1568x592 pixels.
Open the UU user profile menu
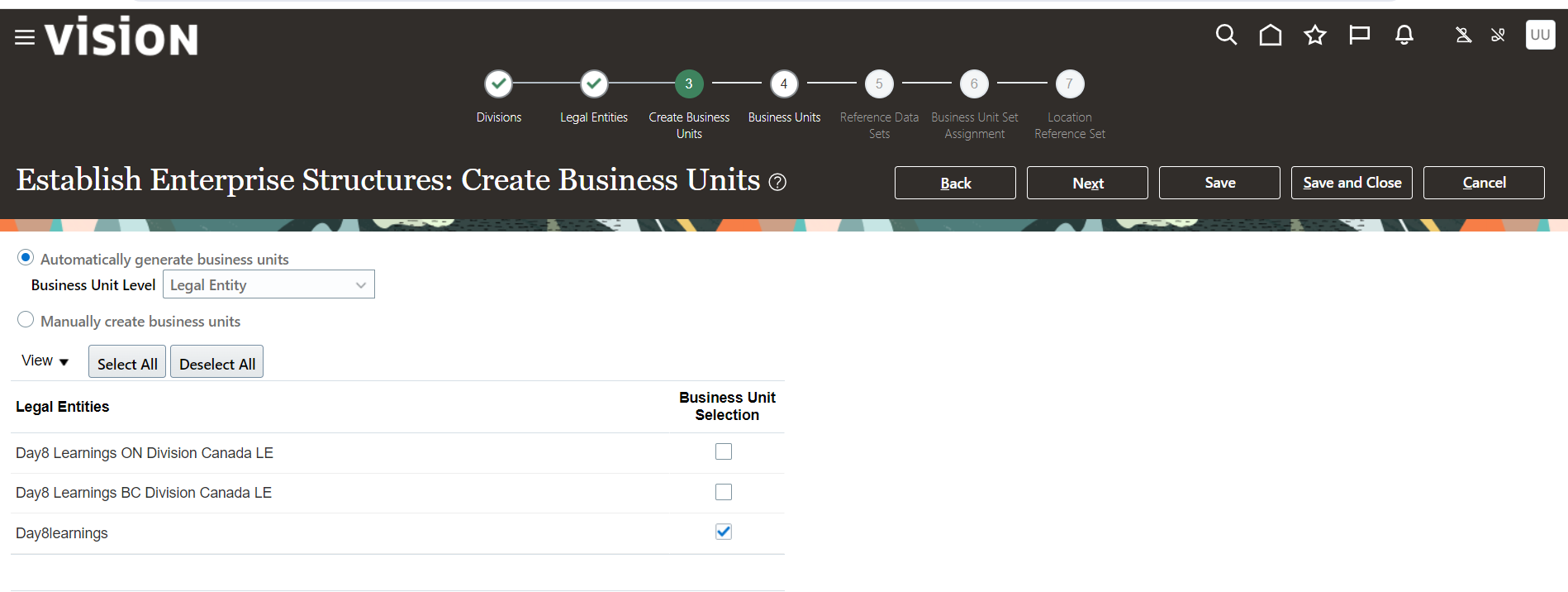click(x=1539, y=35)
